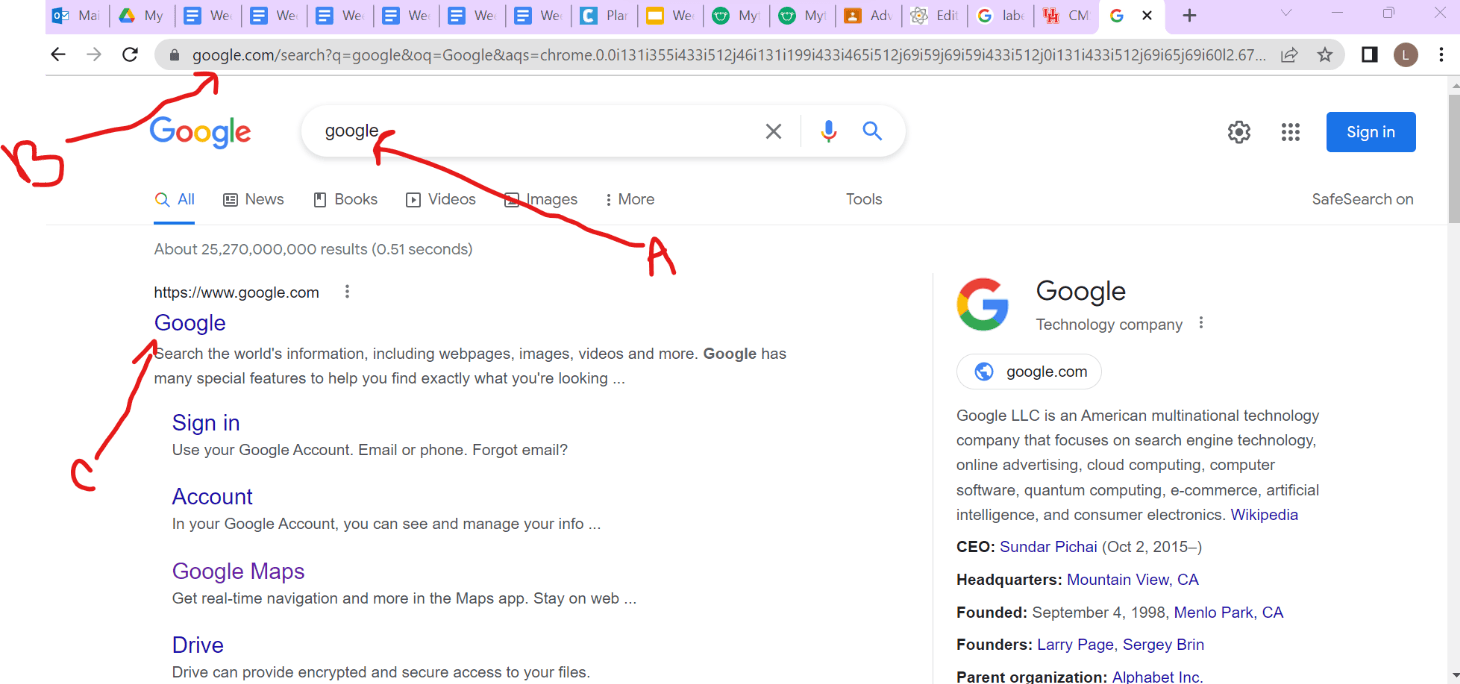Reload the page
This screenshot has width=1460, height=684.
(129, 55)
